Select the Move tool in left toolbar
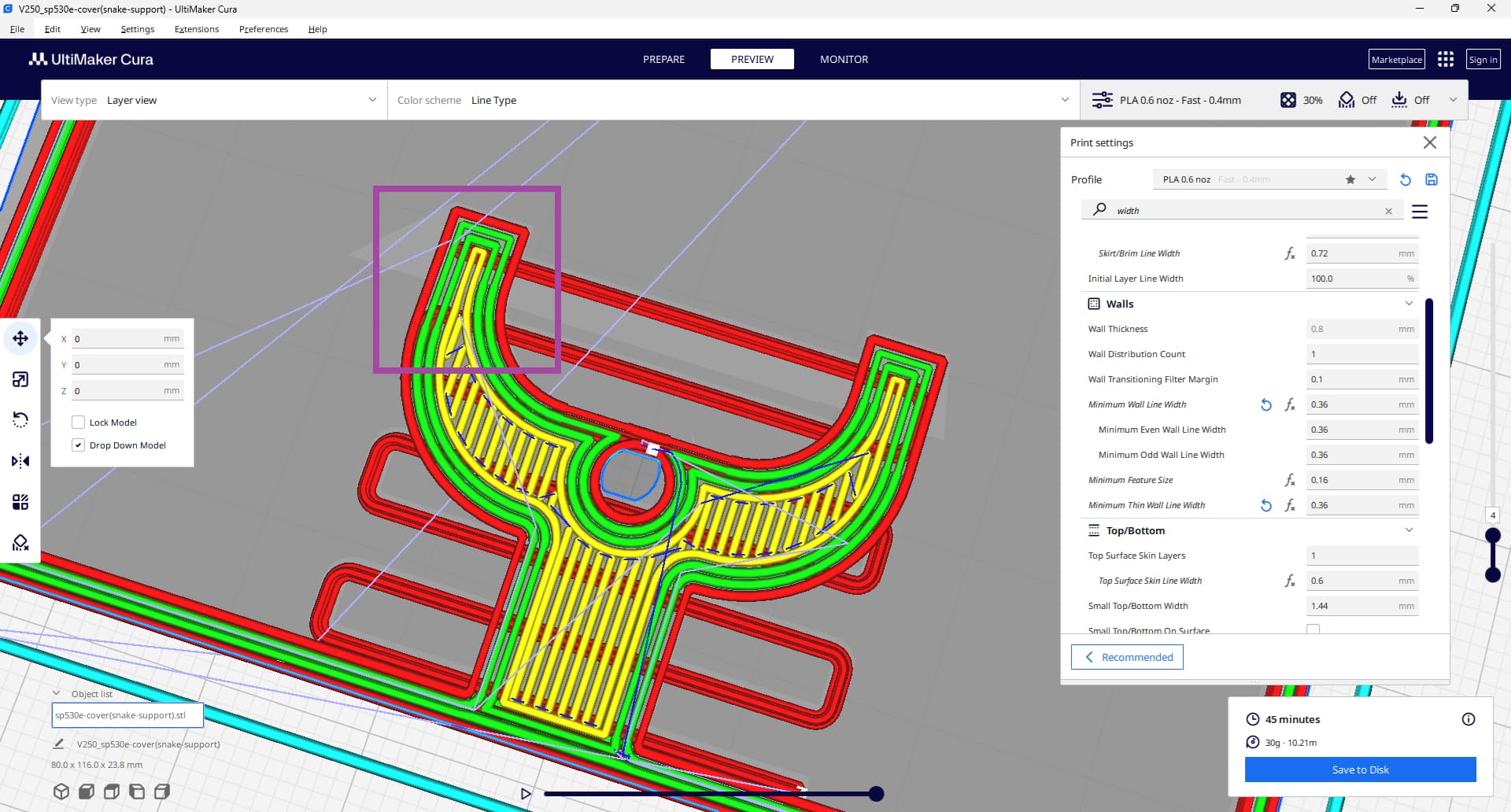The width and height of the screenshot is (1511, 812). [20, 338]
